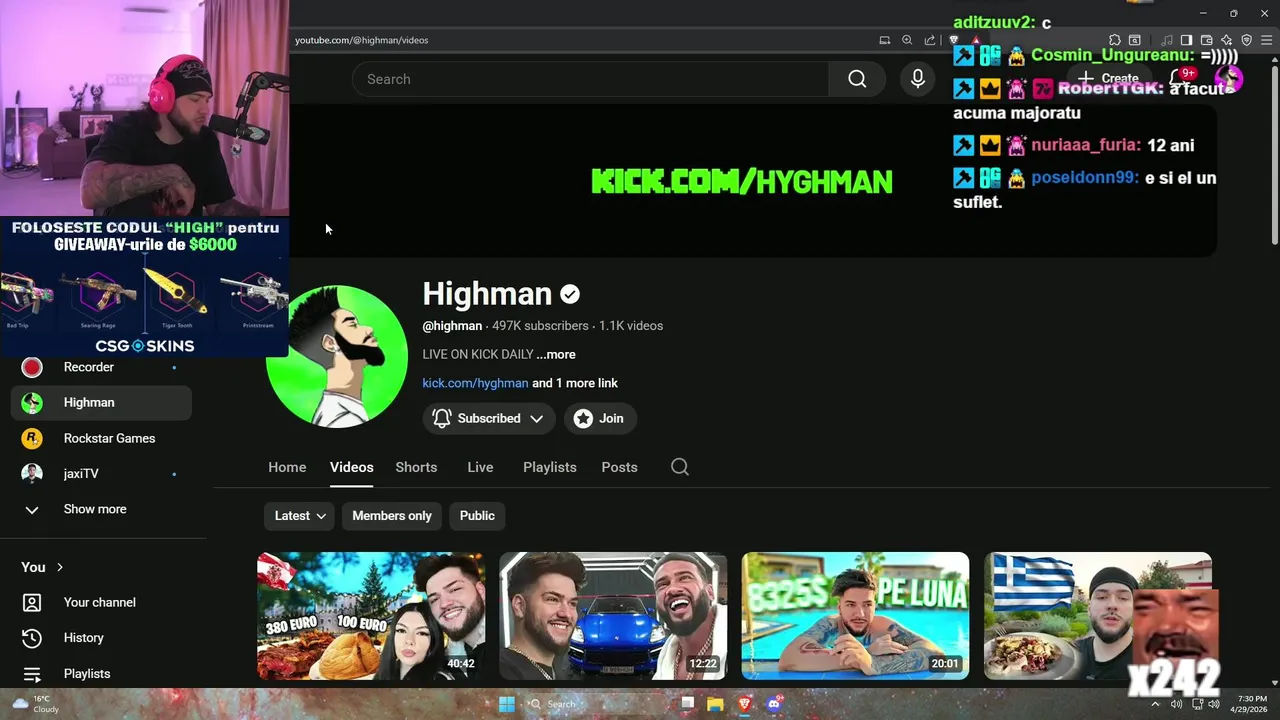Click the share page icon in address bar
The height and width of the screenshot is (720, 1280).
pos(930,40)
